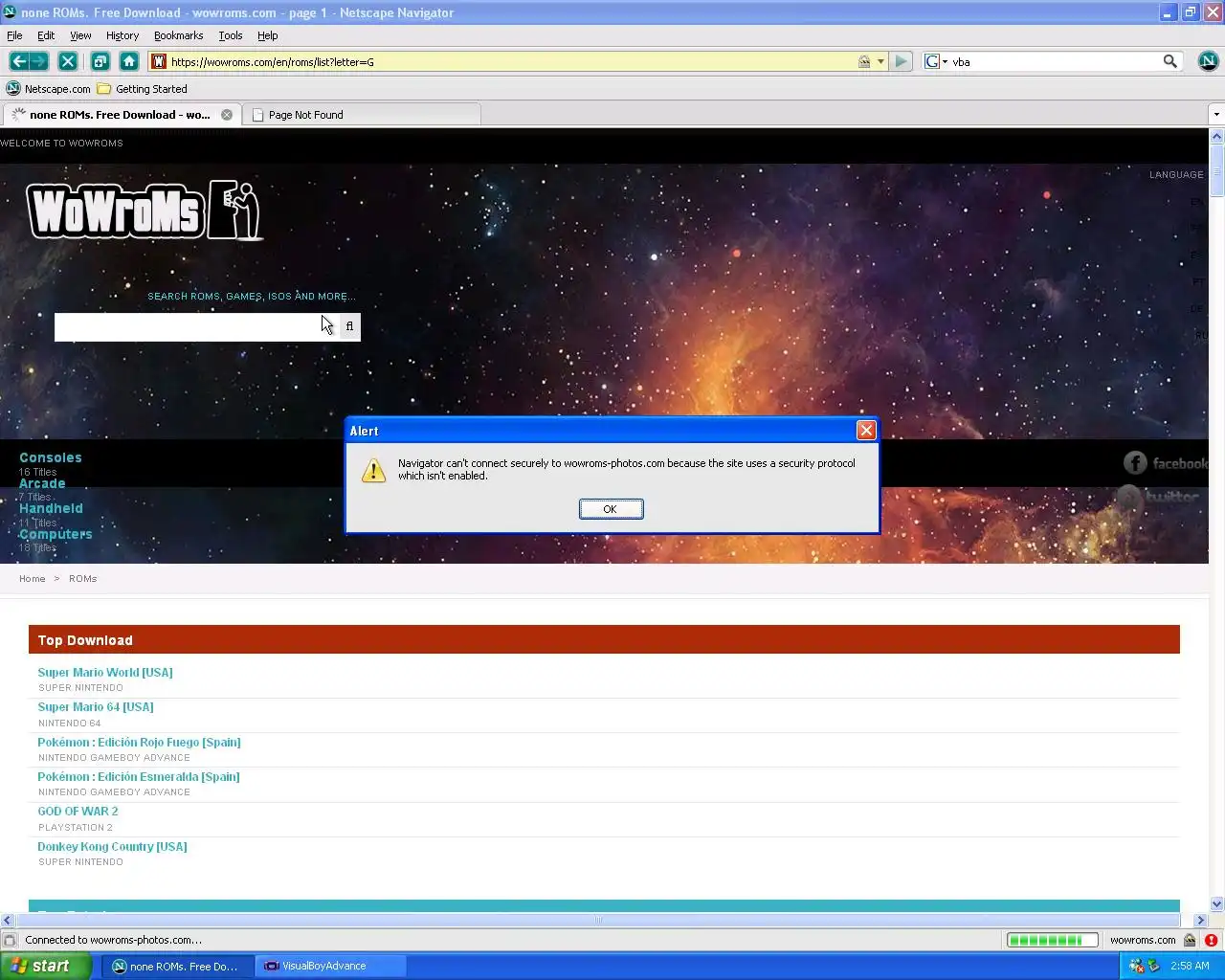
Task: Click the Netscape throbber logo
Action: click(x=1208, y=61)
